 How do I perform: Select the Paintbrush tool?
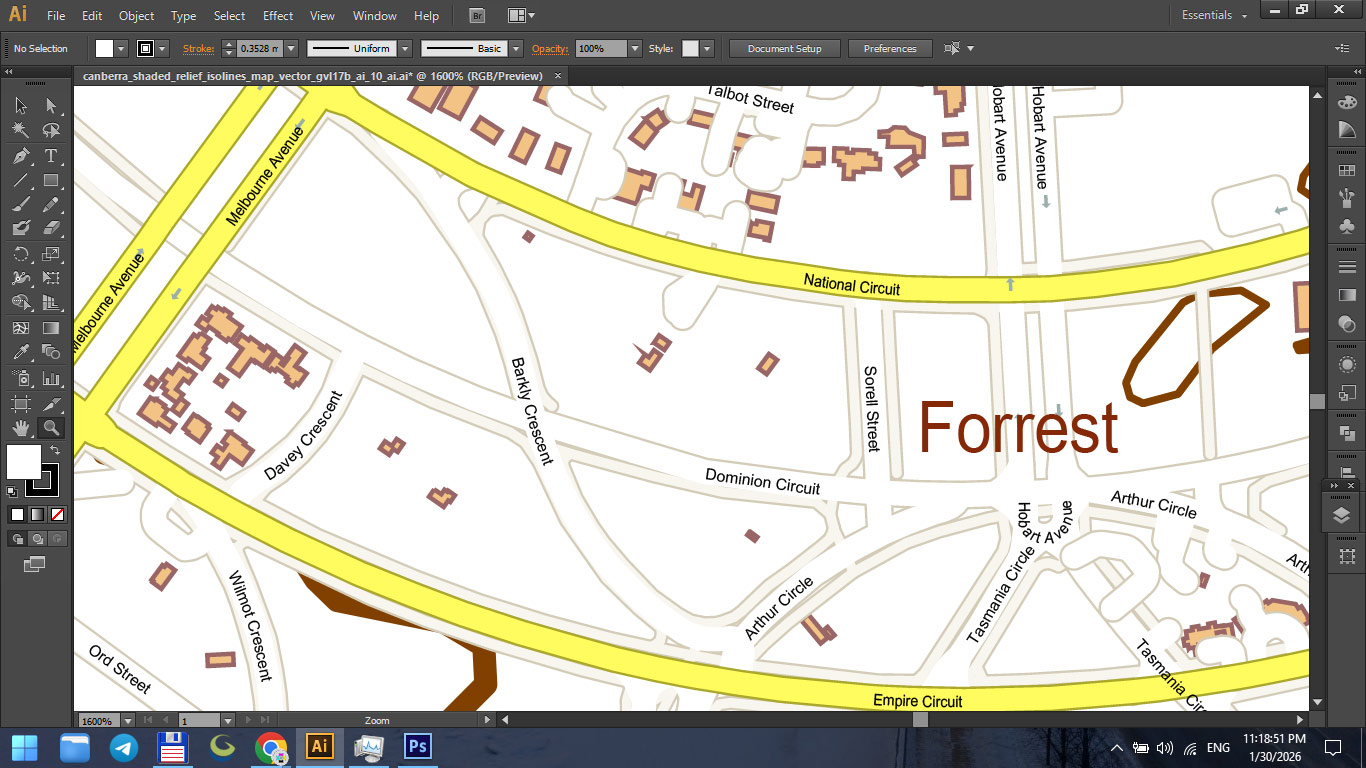pos(21,205)
